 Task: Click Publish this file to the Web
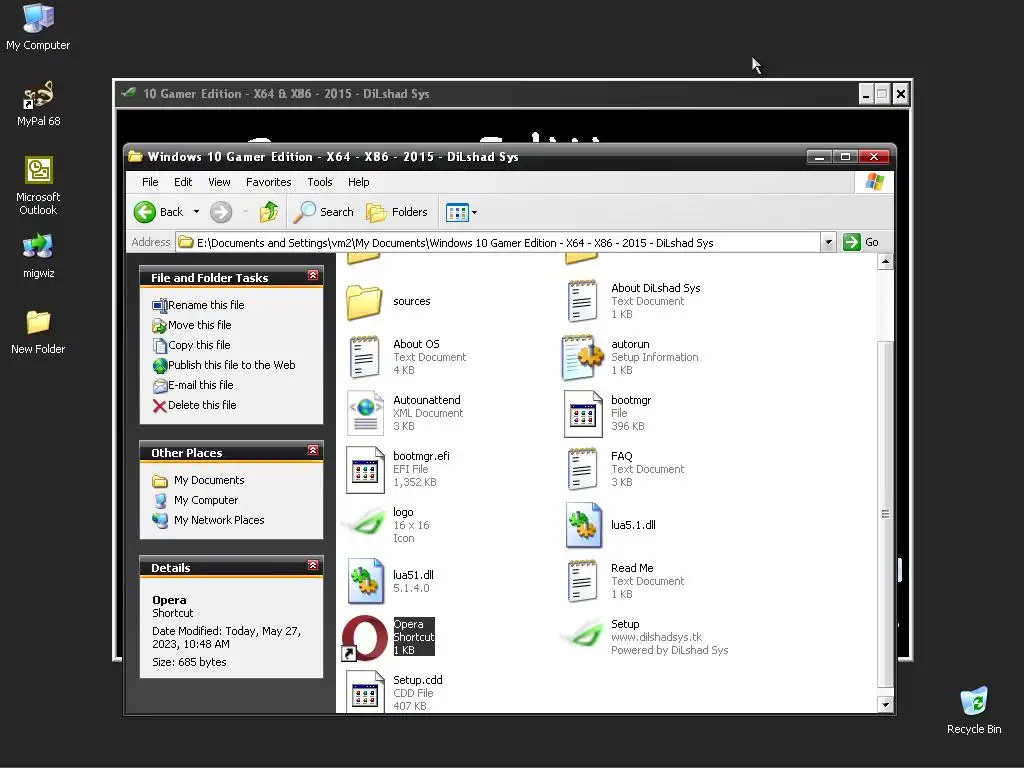224,365
